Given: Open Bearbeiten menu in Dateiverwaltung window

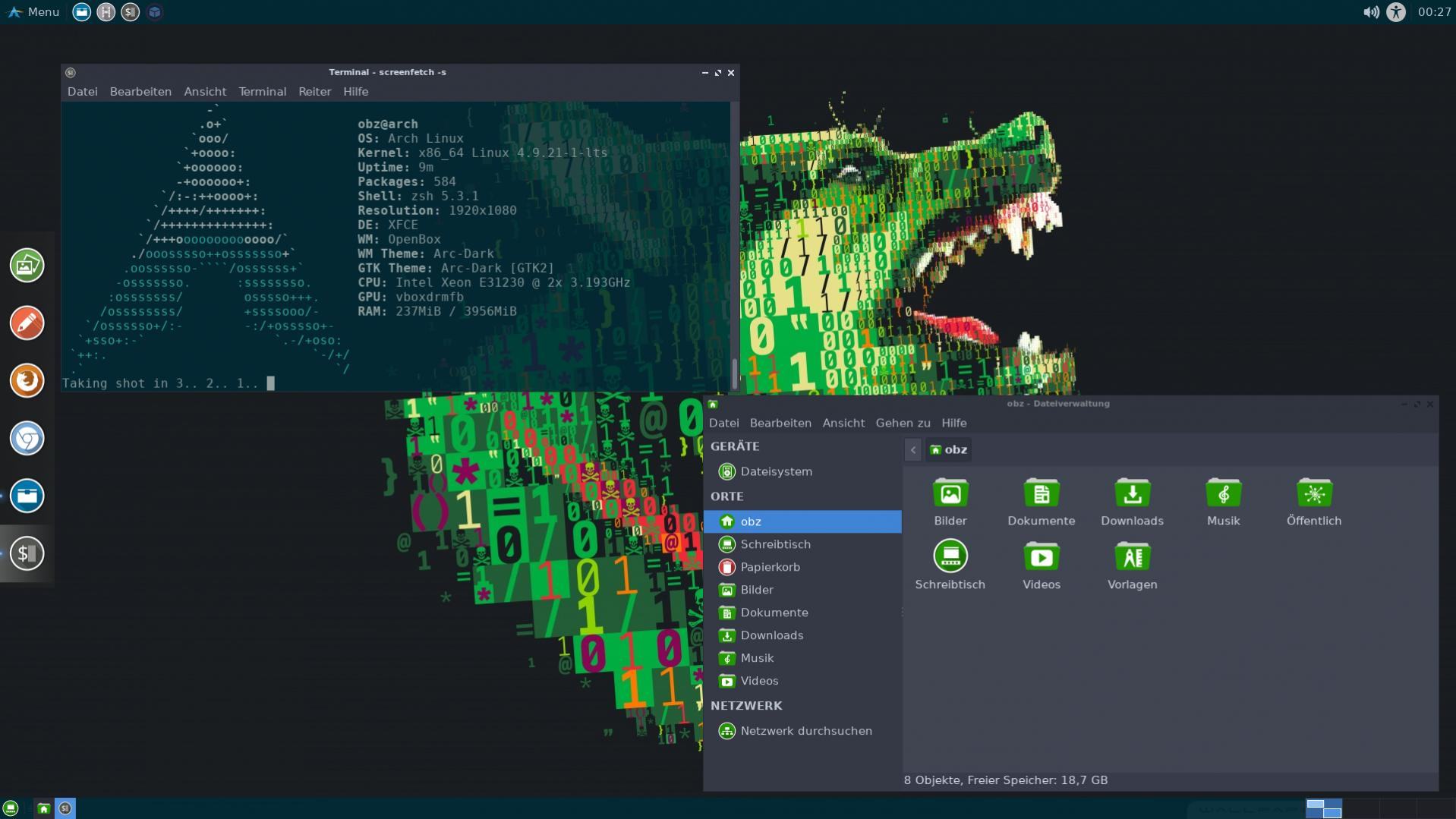Looking at the screenshot, I should click(780, 423).
